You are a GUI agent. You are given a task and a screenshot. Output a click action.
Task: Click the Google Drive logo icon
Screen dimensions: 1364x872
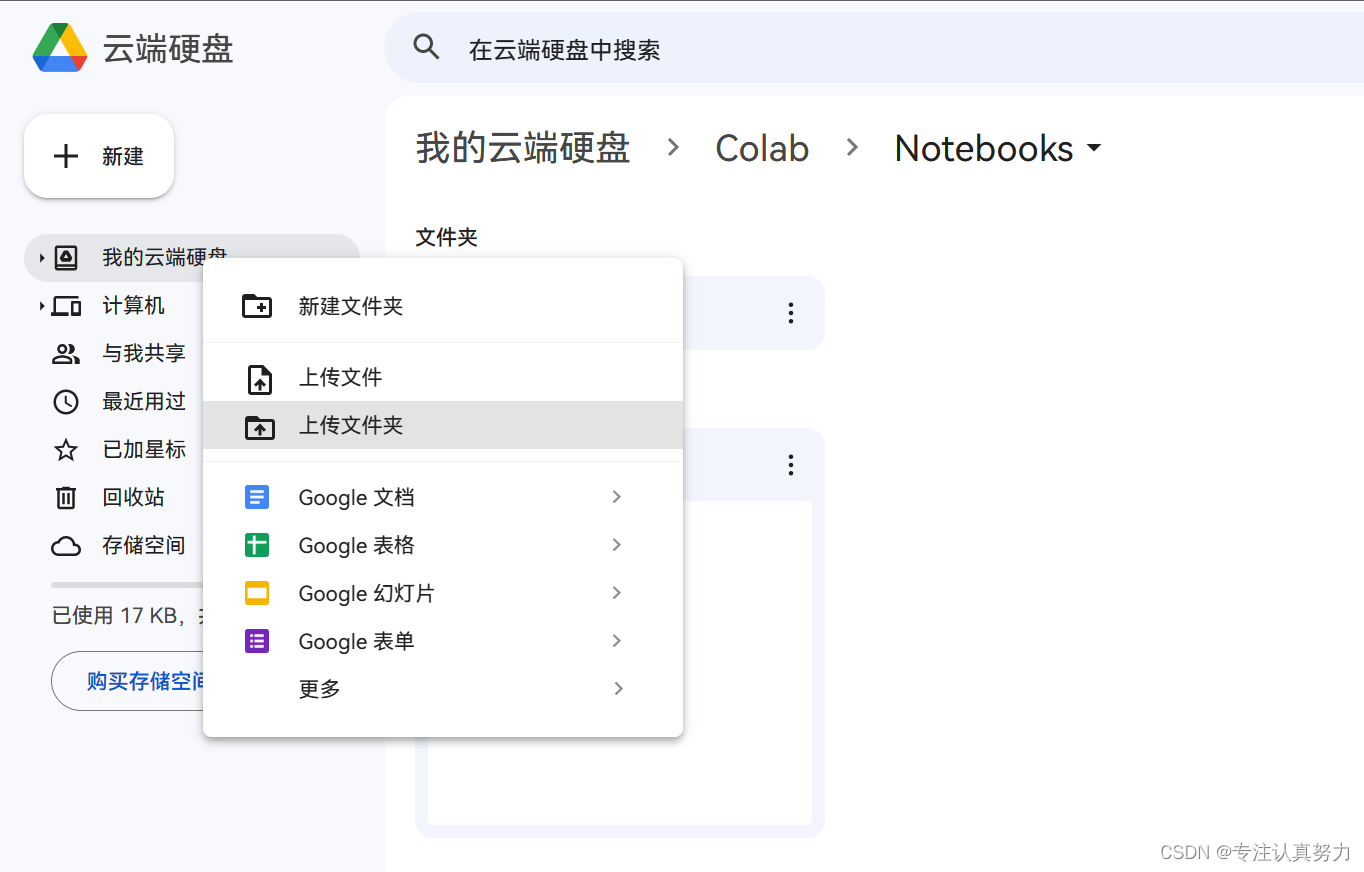pyautogui.click(x=60, y=48)
